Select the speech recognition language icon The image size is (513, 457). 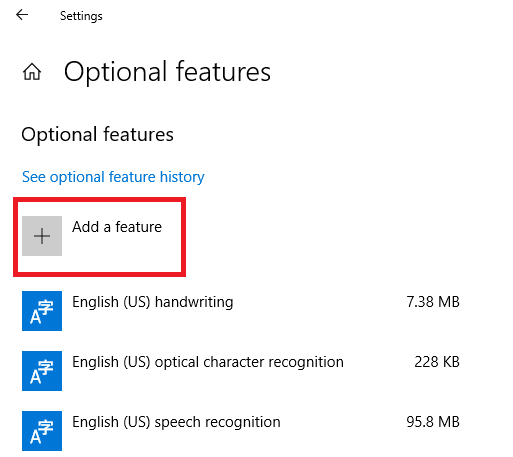pyautogui.click(x=42, y=431)
